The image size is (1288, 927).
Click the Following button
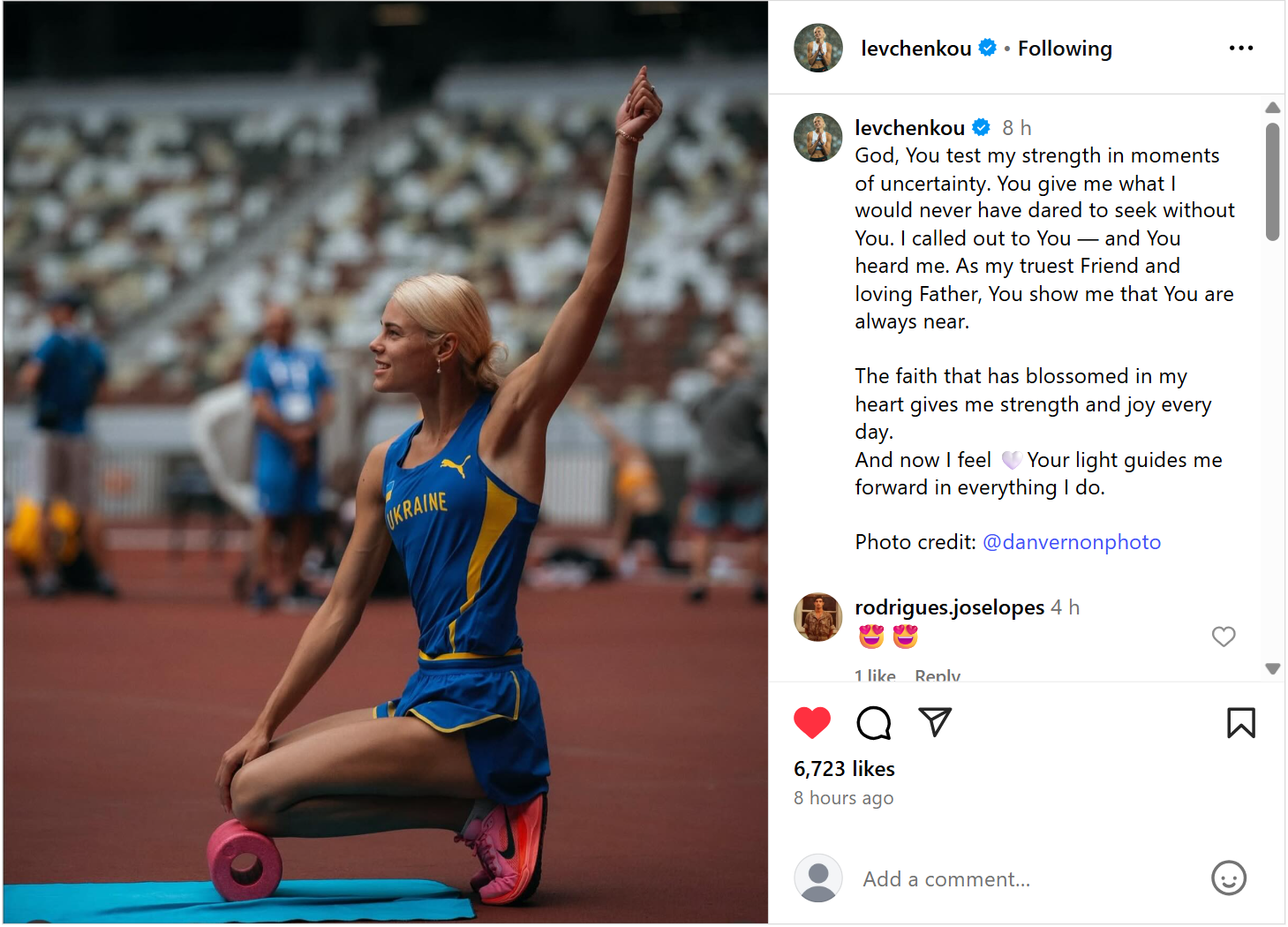[x=1065, y=49]
